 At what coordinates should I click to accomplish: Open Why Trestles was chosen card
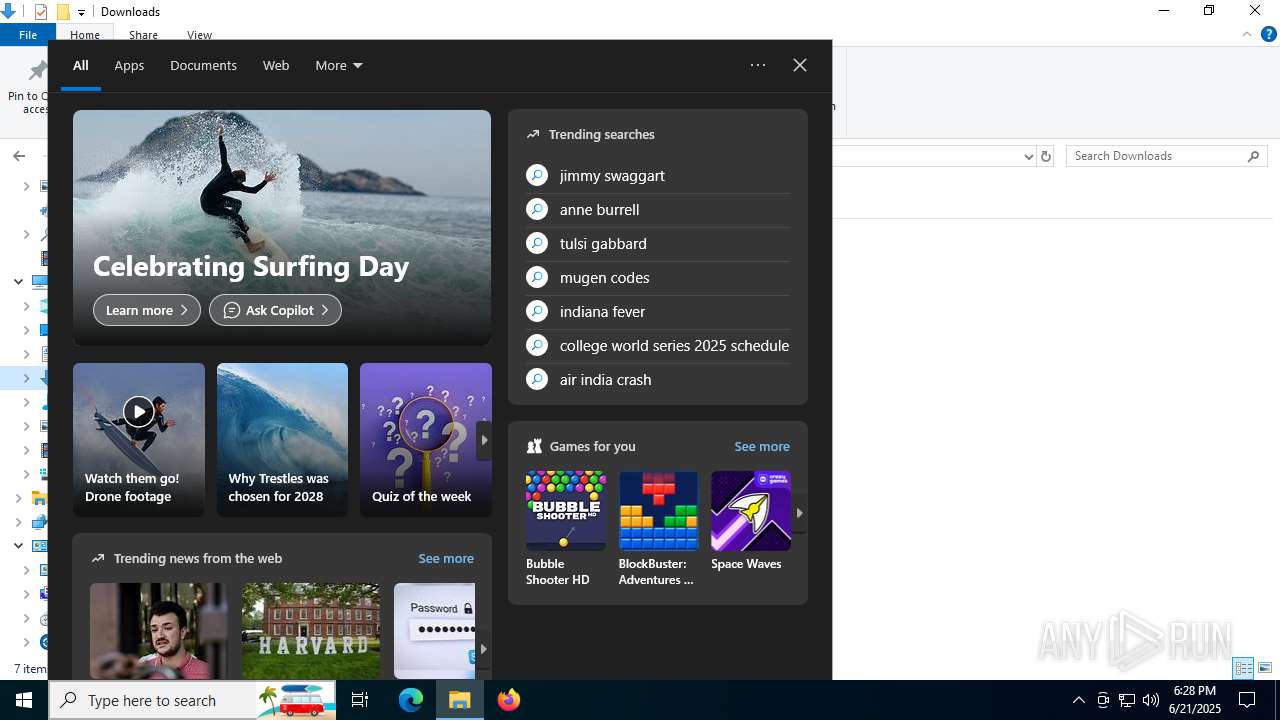coord(282,440)
